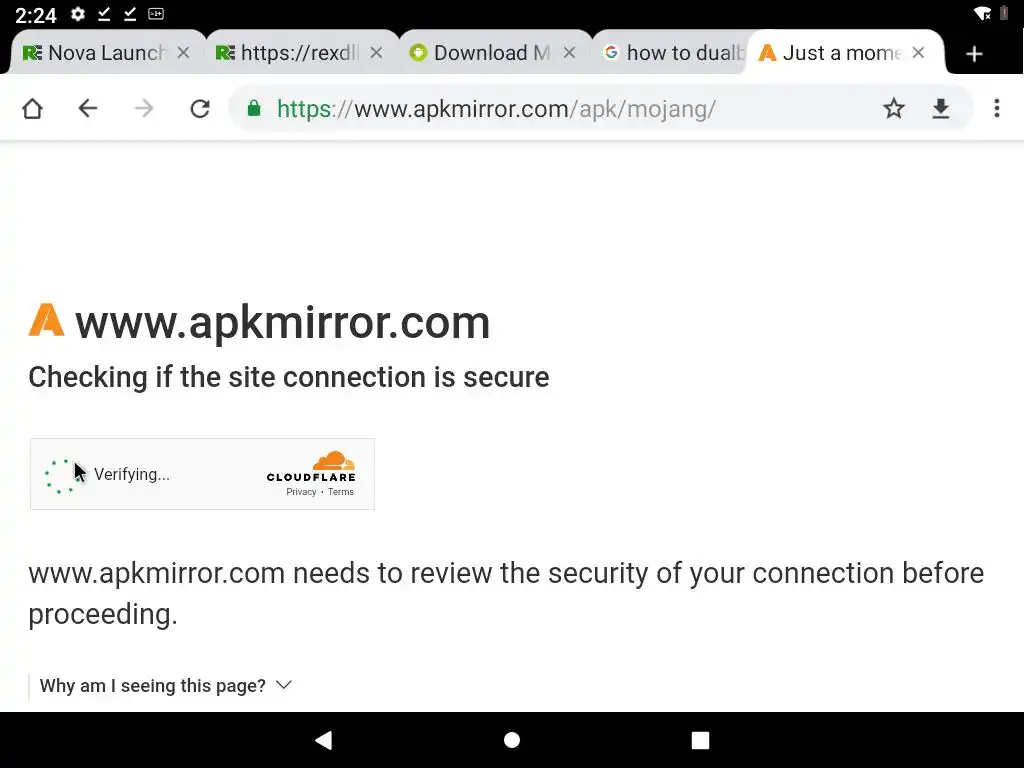Navigate back using the back arrow
This screenshot has width=1024, height=768.
(x=88, y=108)
